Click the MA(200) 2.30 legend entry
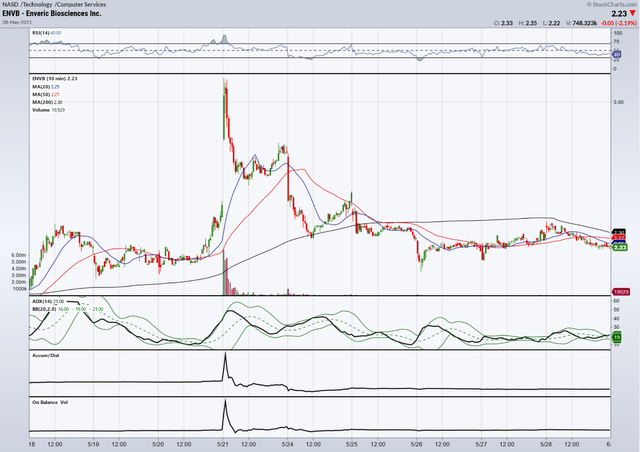 47,102
